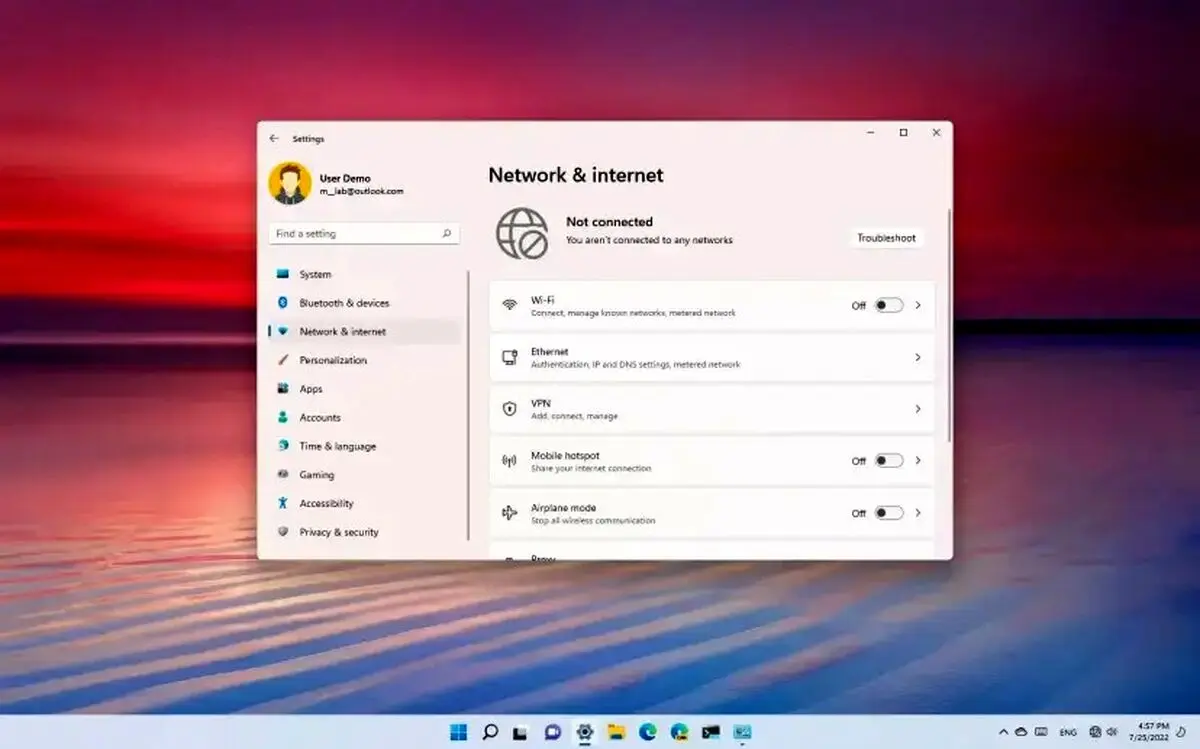The height and width of the screenshot is (749, 1200).
Task: Click the Gaming controller icon
Action: click(283, 475)
